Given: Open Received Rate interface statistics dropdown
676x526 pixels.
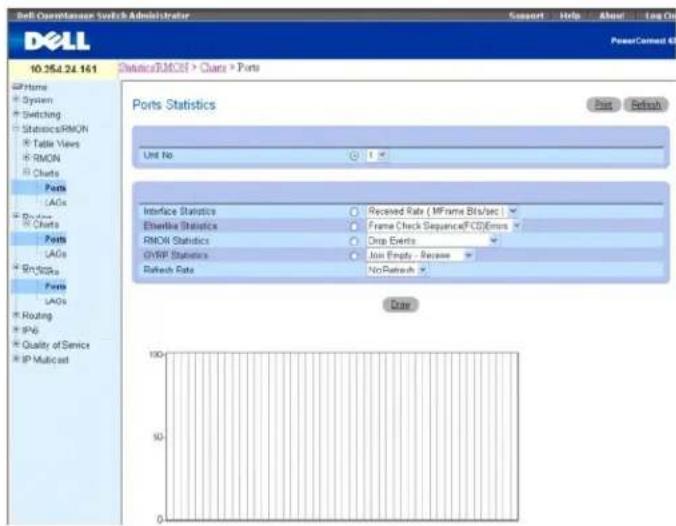Looking at the screenshot, I should point(442,211).
